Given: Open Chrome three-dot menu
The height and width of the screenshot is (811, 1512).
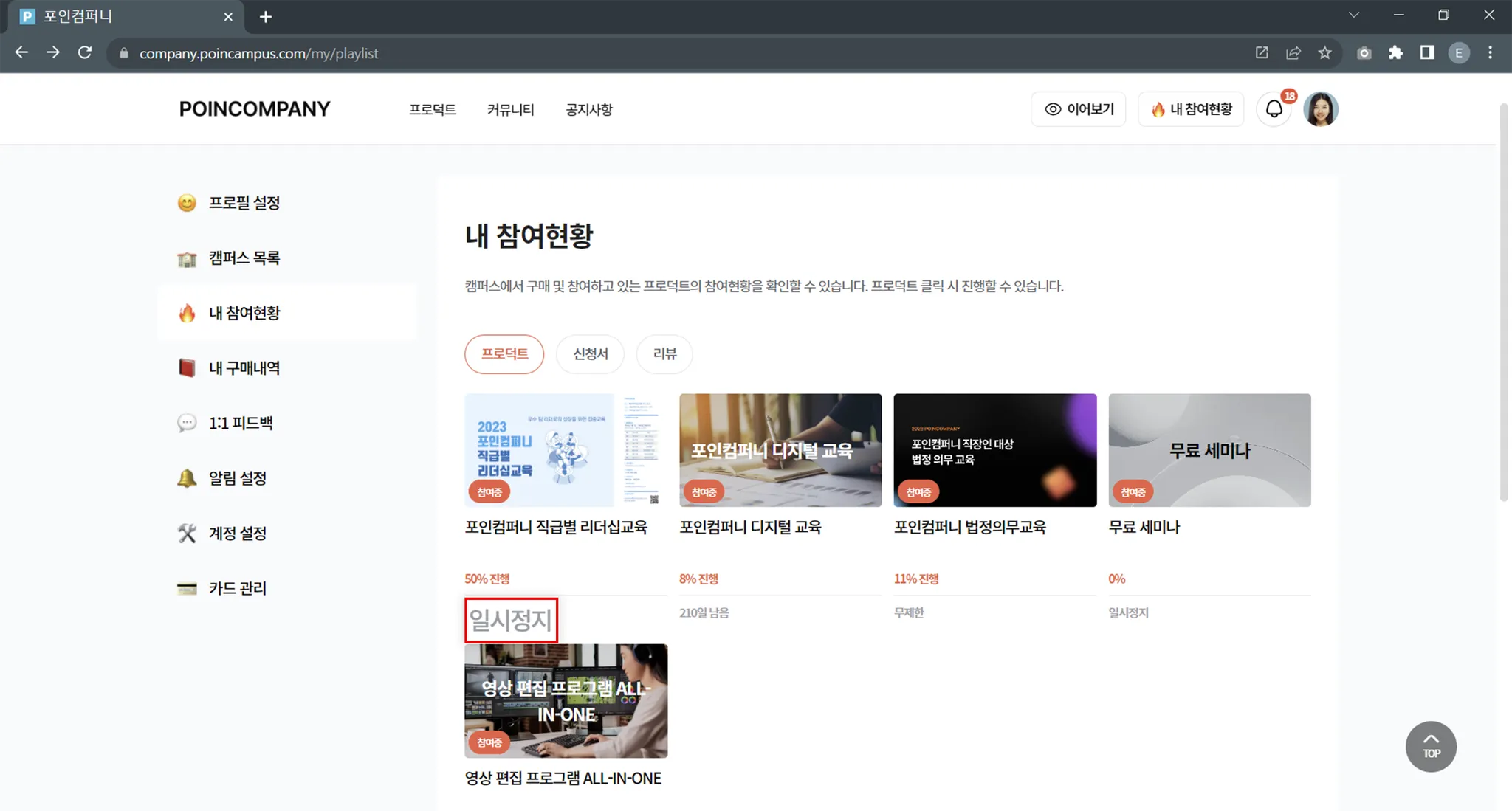Looking at the screenshot, I should [1490, 53].
